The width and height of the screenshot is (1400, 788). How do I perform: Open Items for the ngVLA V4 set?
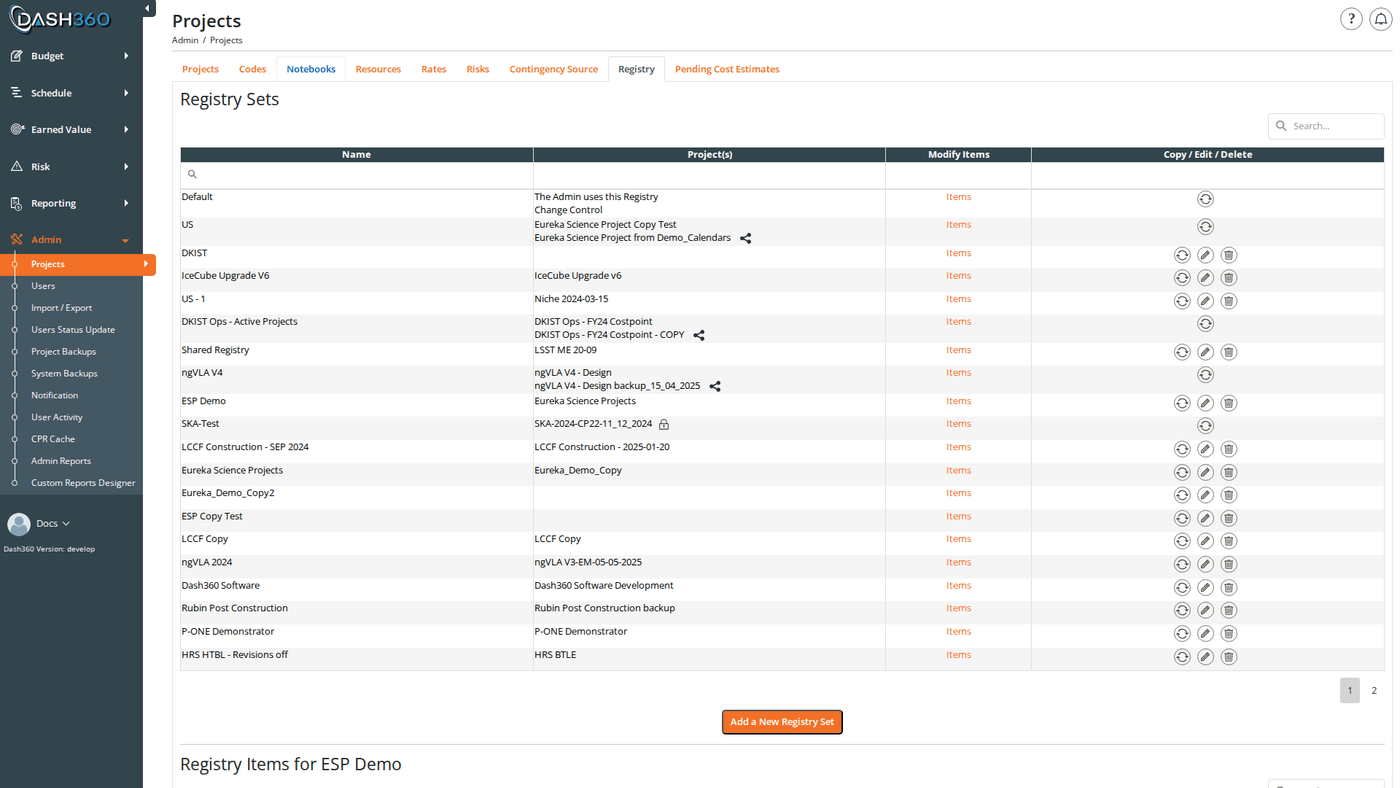[958, 373]
